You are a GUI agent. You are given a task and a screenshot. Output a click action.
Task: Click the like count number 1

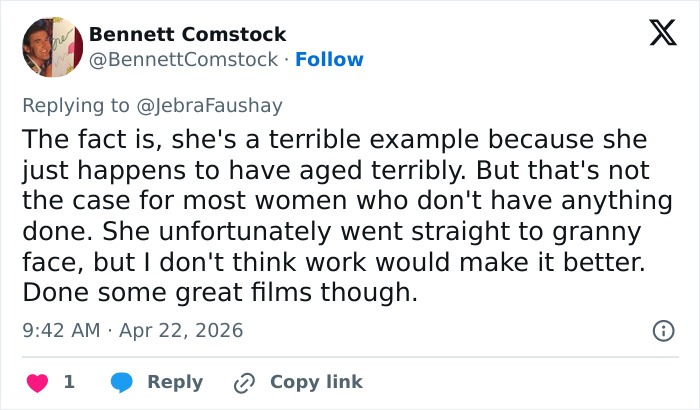click(x=69, y=382)
